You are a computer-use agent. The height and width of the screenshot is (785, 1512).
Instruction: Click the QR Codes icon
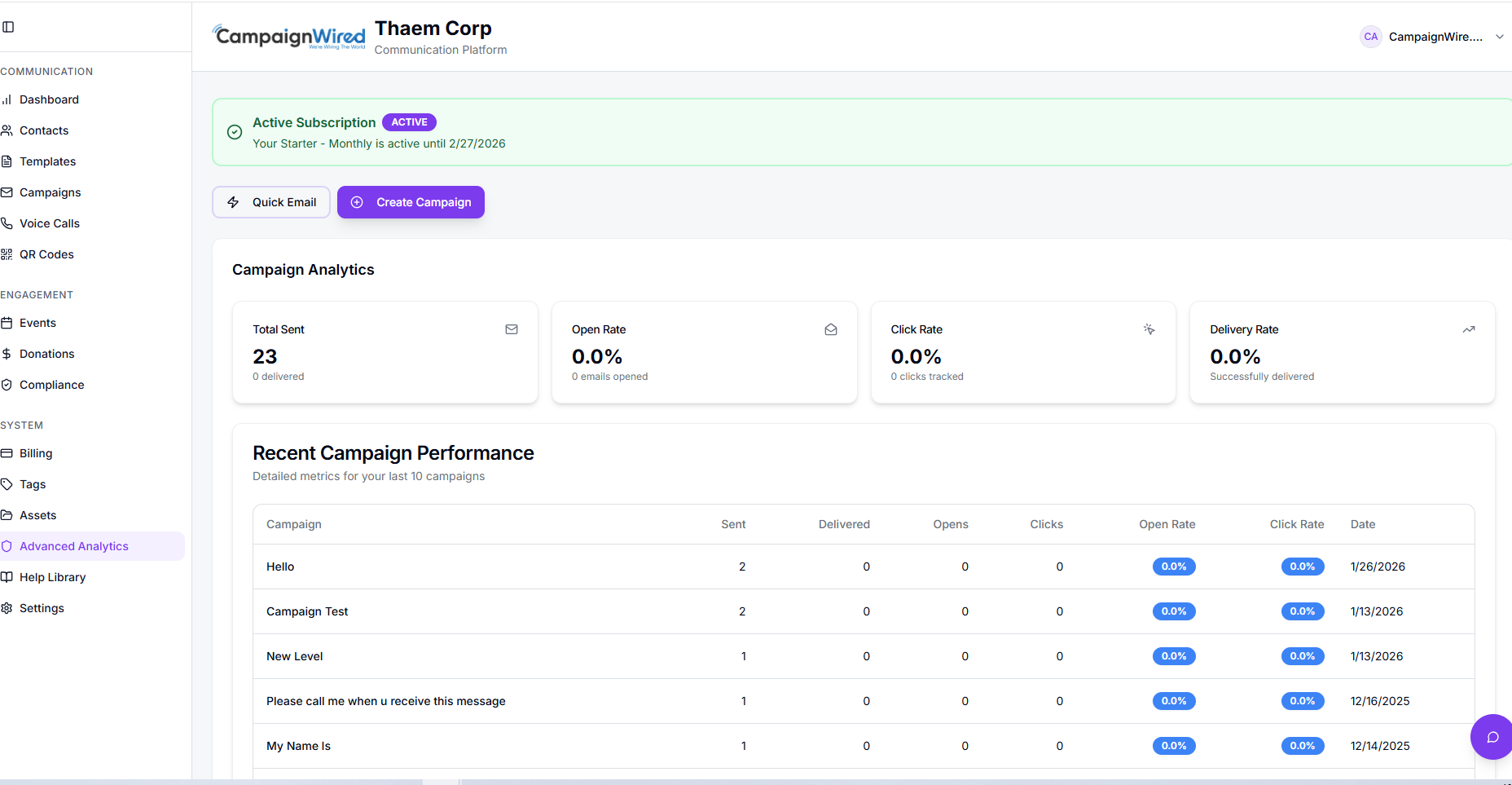[7, 254]
